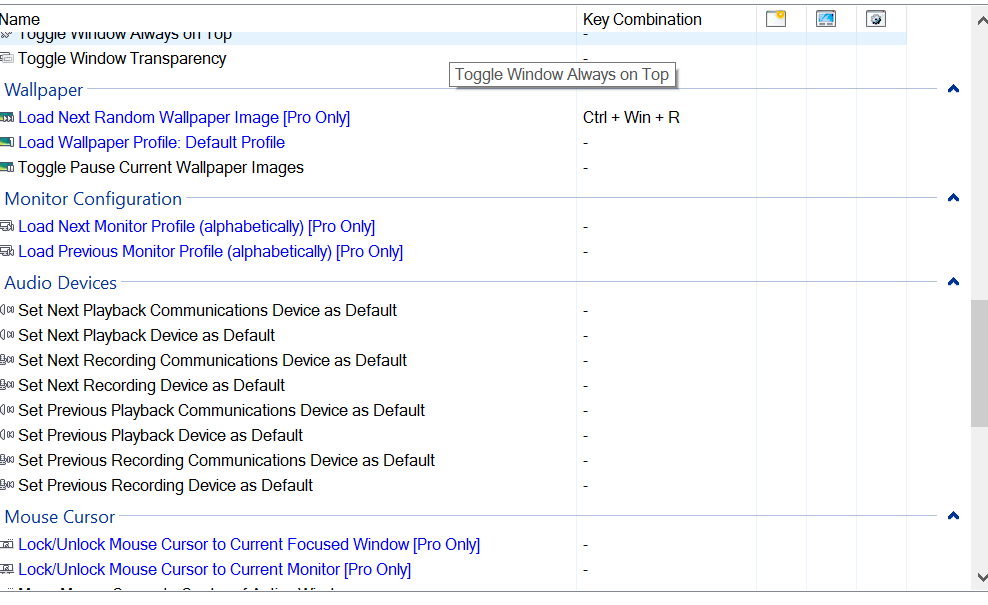Click the speaker icon beside Set Next Playback Device

[8, 335]
